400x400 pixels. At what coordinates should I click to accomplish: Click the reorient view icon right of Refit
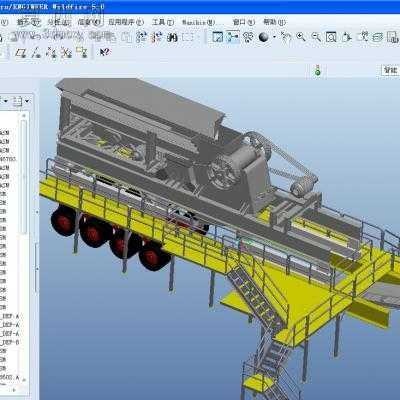tap(347, 37)
